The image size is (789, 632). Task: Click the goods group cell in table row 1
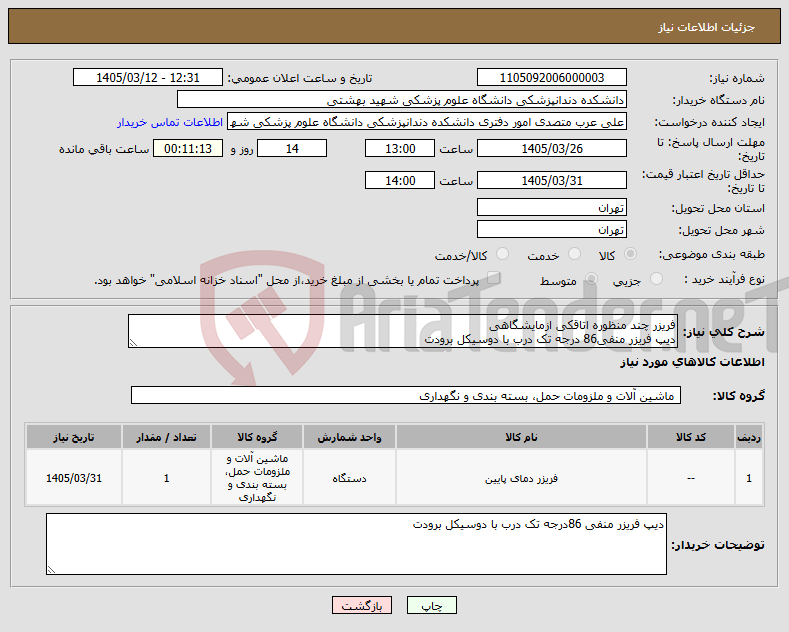pyautogui.click(x=257, y=478)
